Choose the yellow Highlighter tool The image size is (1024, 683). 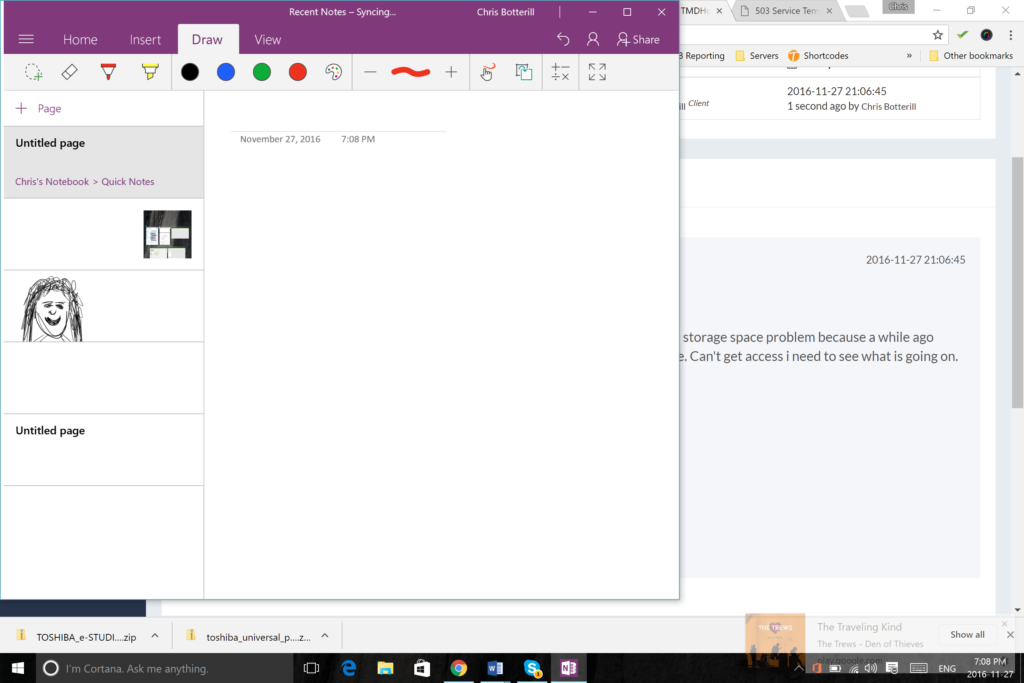pos(149,72)
